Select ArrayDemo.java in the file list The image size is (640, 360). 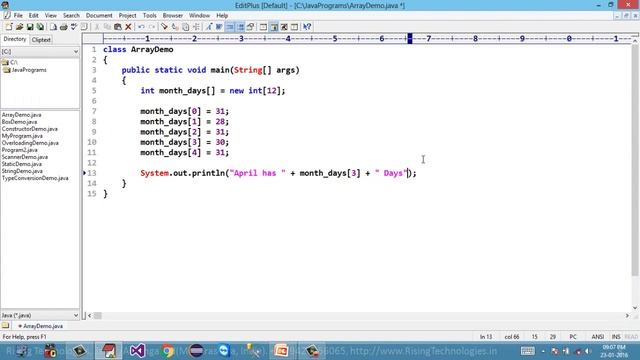point(21,115)
